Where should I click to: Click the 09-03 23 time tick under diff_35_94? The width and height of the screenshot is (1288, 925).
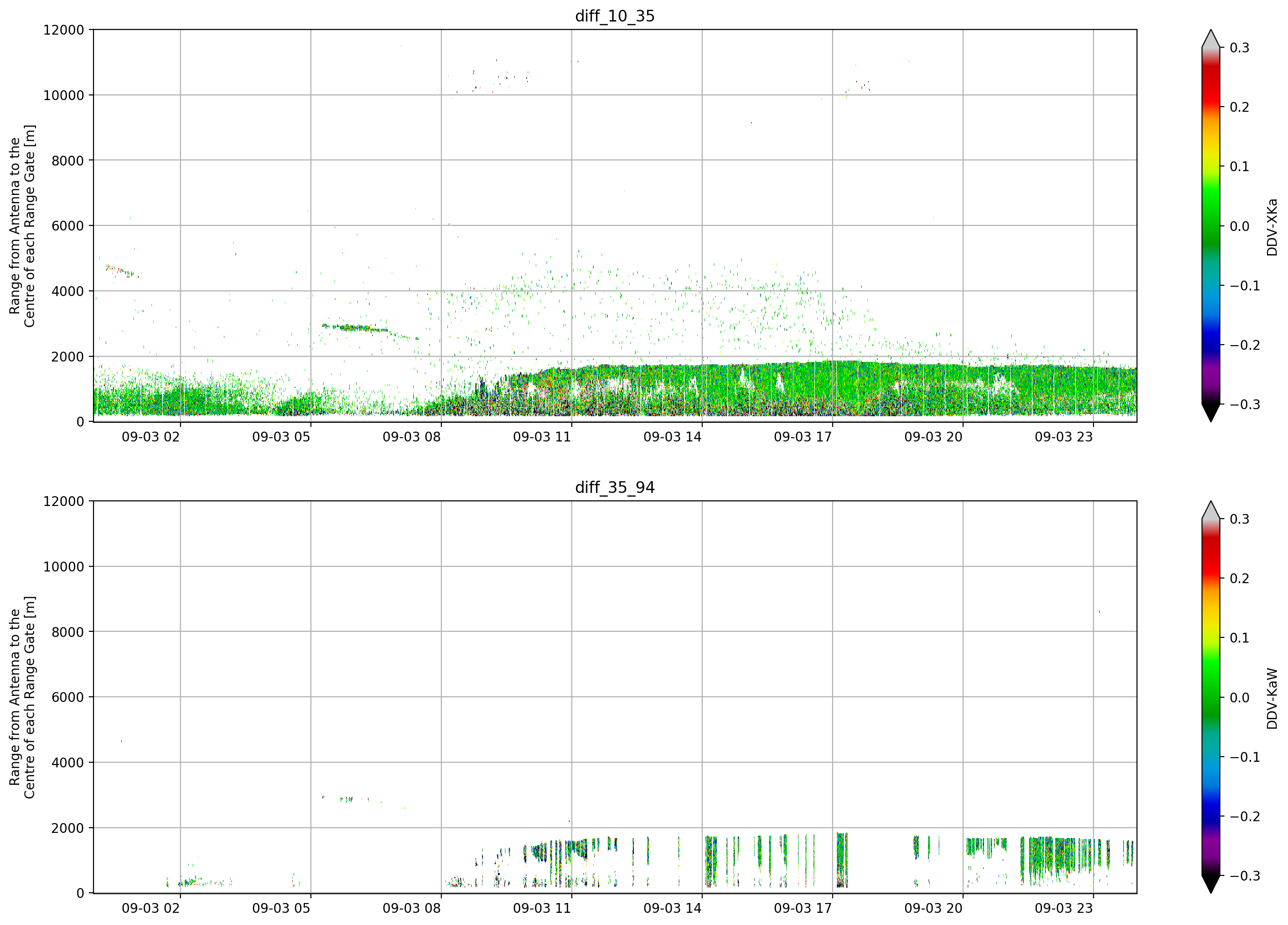[x=1064, y=909]
